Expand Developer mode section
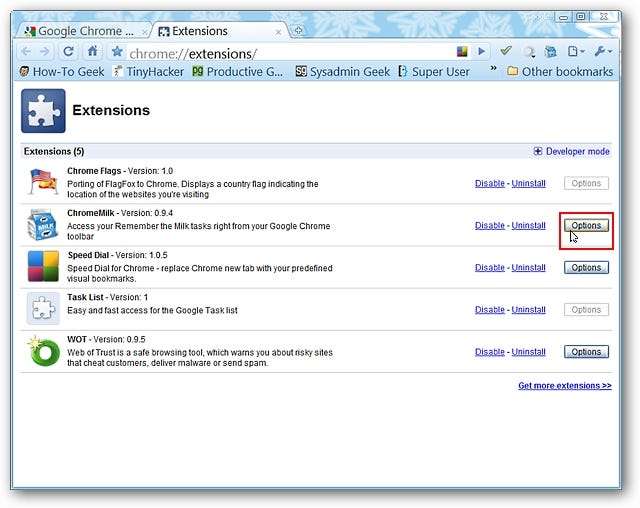This screenshot has width=640, height=508. point(571,151)
